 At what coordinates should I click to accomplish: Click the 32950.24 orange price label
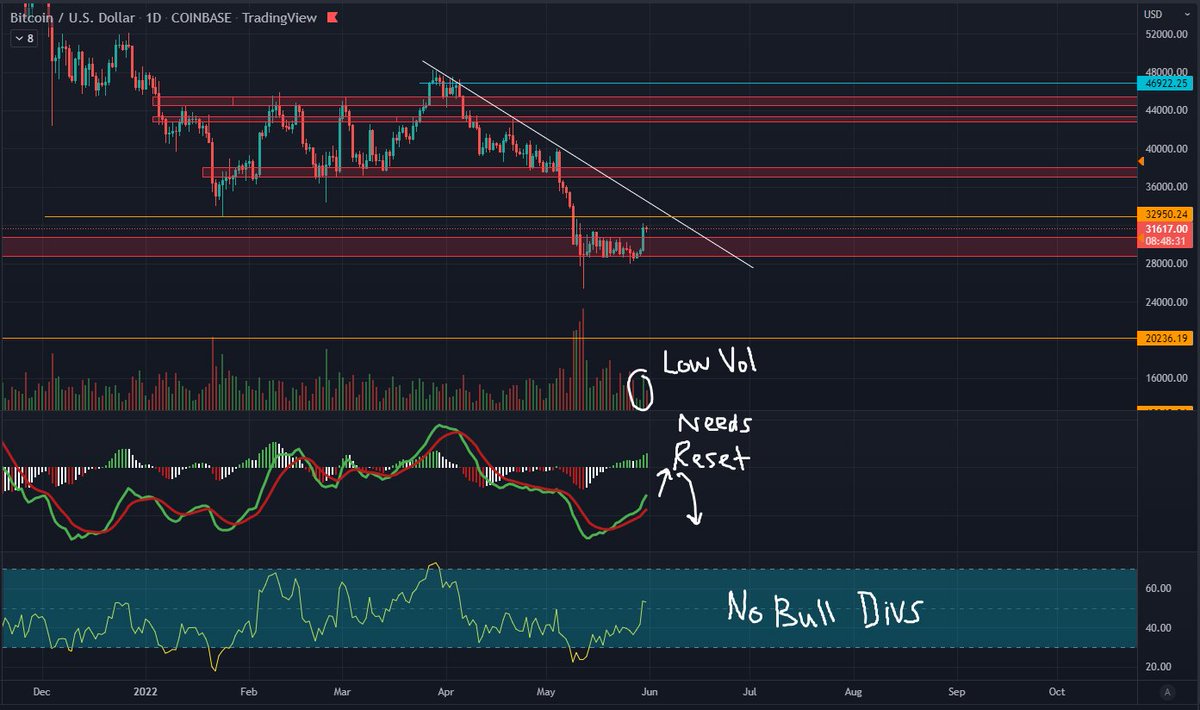(1164, 214)
